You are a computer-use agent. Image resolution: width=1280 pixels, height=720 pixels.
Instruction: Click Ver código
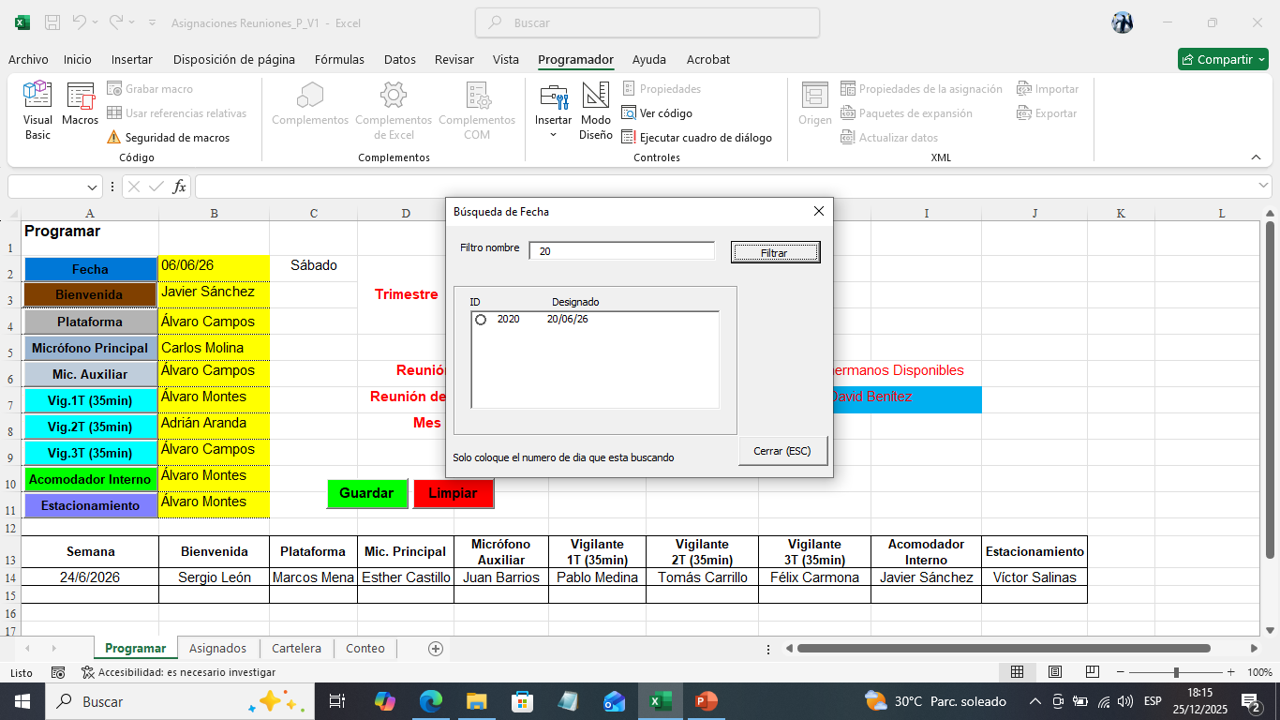pos(657,113)
